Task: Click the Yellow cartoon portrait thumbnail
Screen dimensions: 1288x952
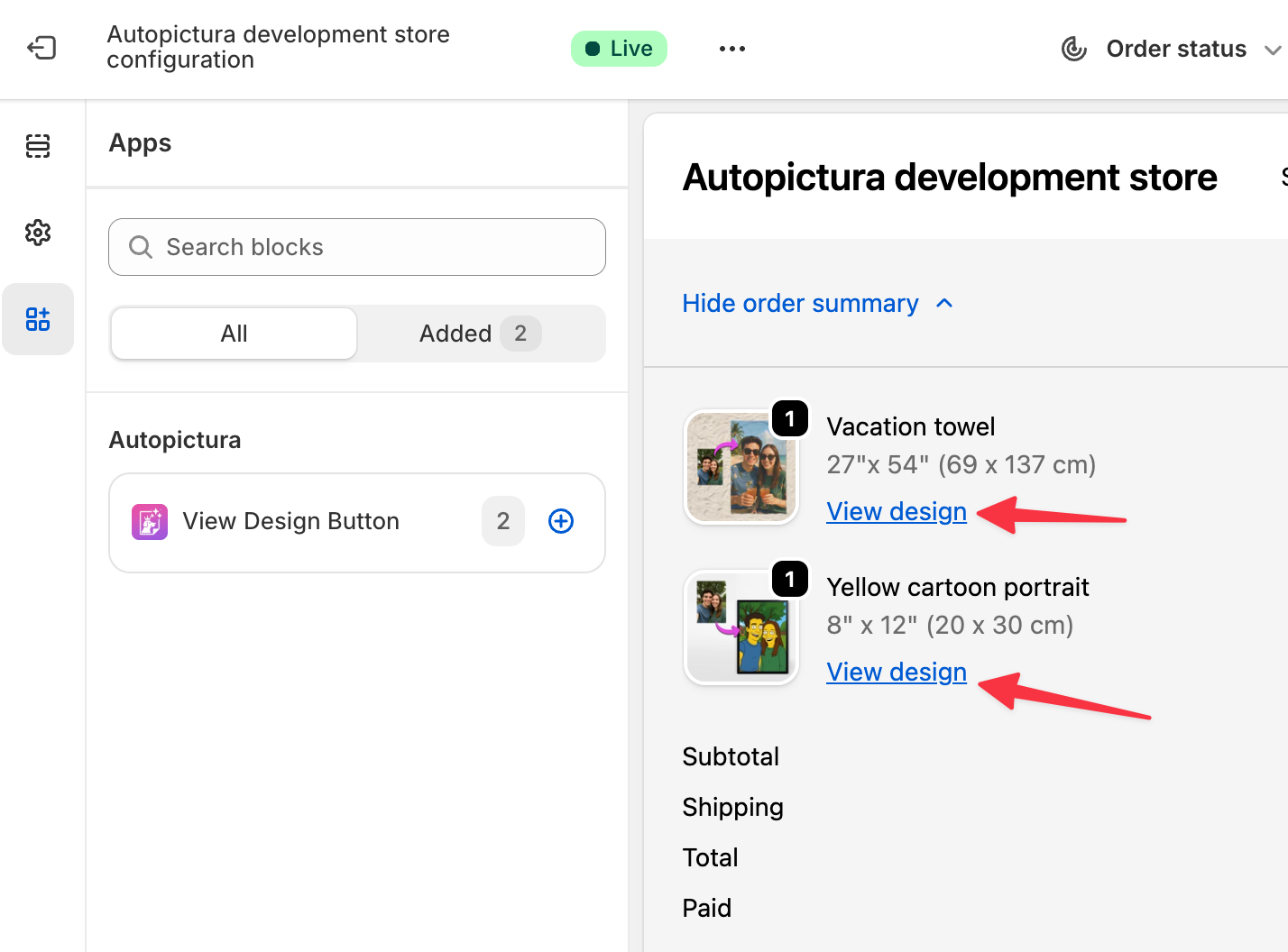Action: [x=741, y=627]
